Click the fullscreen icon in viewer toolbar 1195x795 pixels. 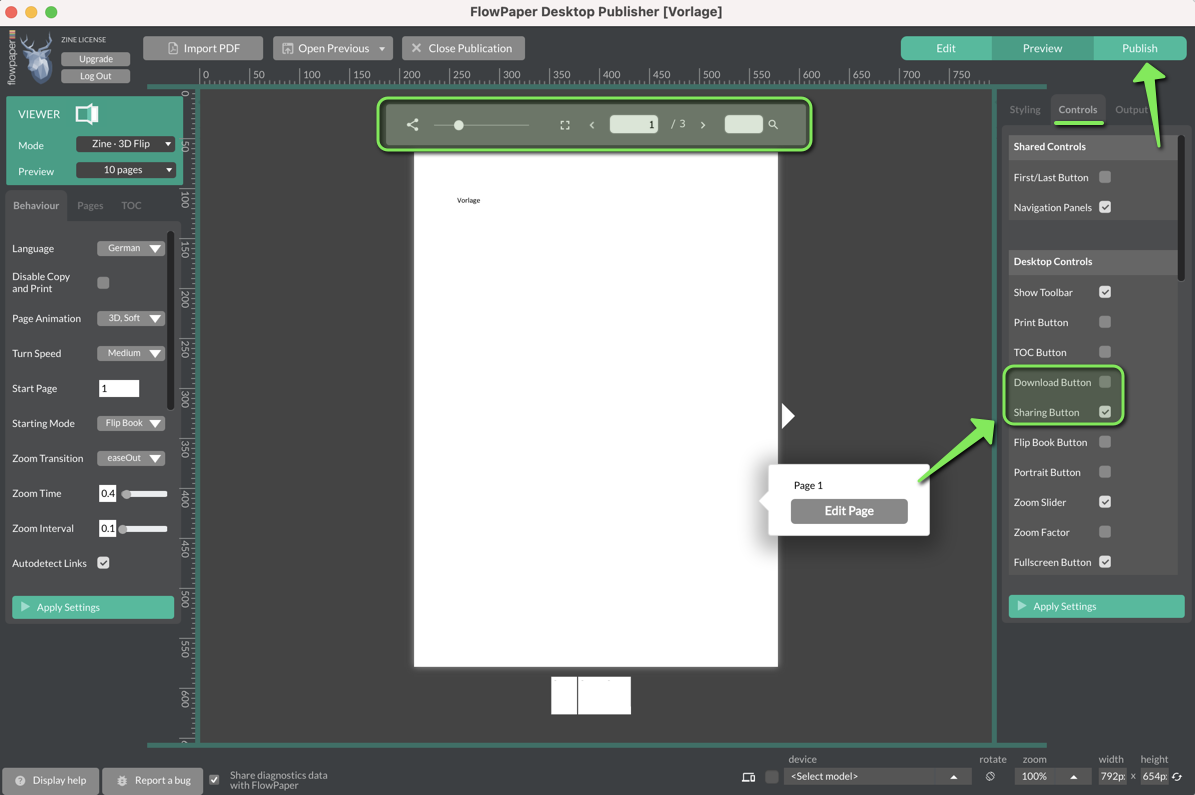[x=565, y=125]
